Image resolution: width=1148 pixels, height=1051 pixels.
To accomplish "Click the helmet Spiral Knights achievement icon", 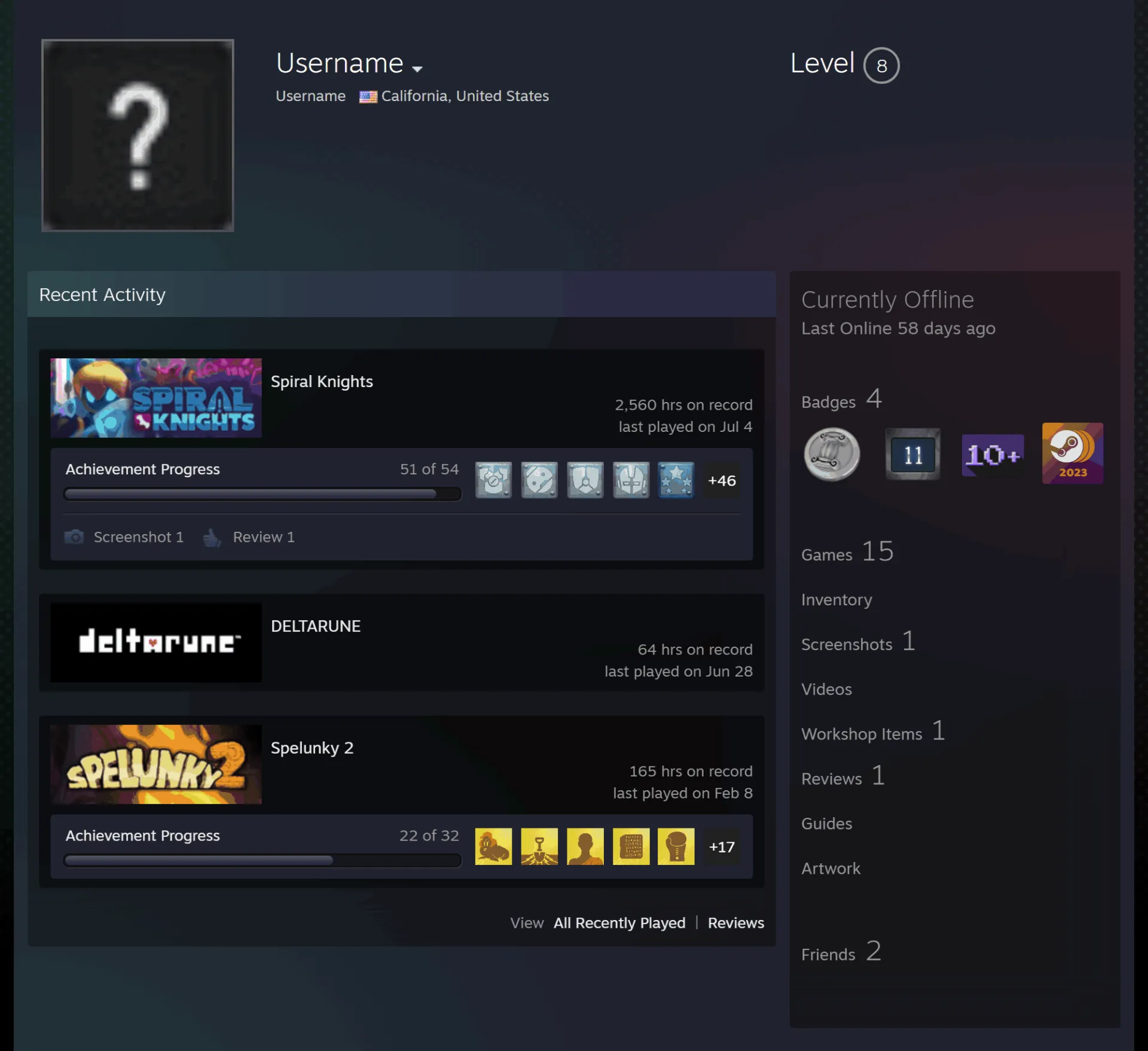I will tap(631, 480).
